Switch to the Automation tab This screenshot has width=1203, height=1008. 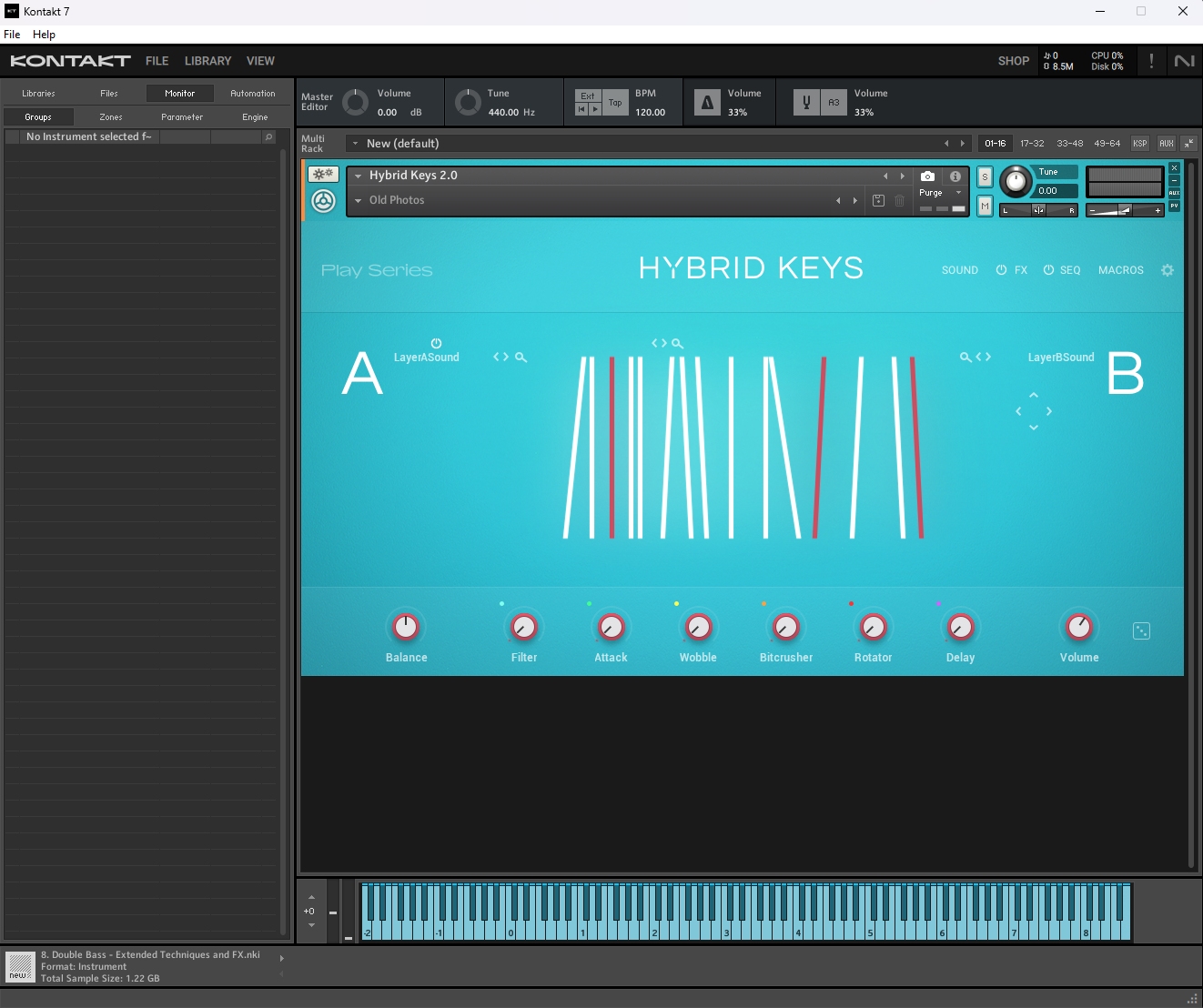coord(252,94)
